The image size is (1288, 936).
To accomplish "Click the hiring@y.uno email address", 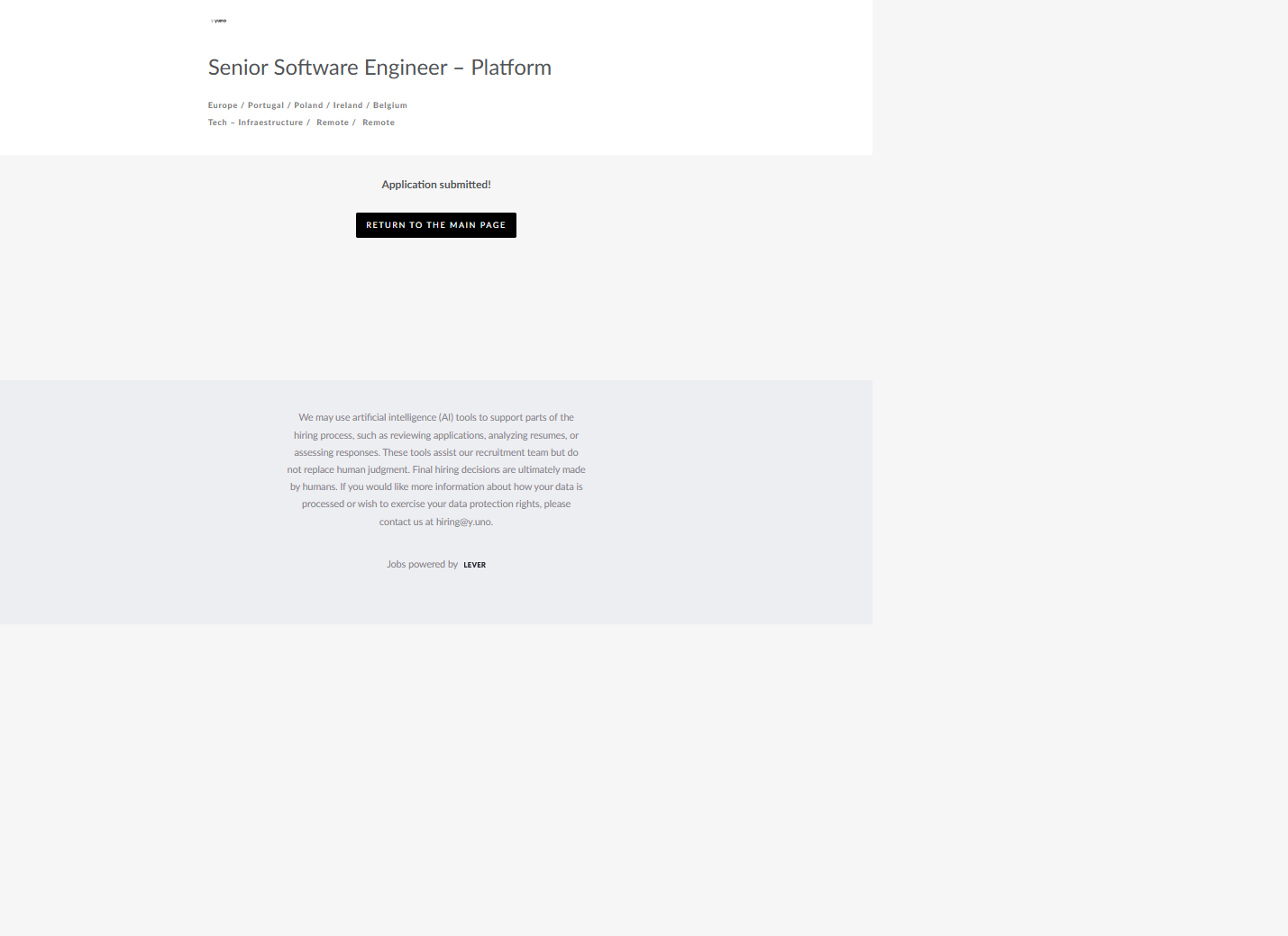I will pos(463,522).
